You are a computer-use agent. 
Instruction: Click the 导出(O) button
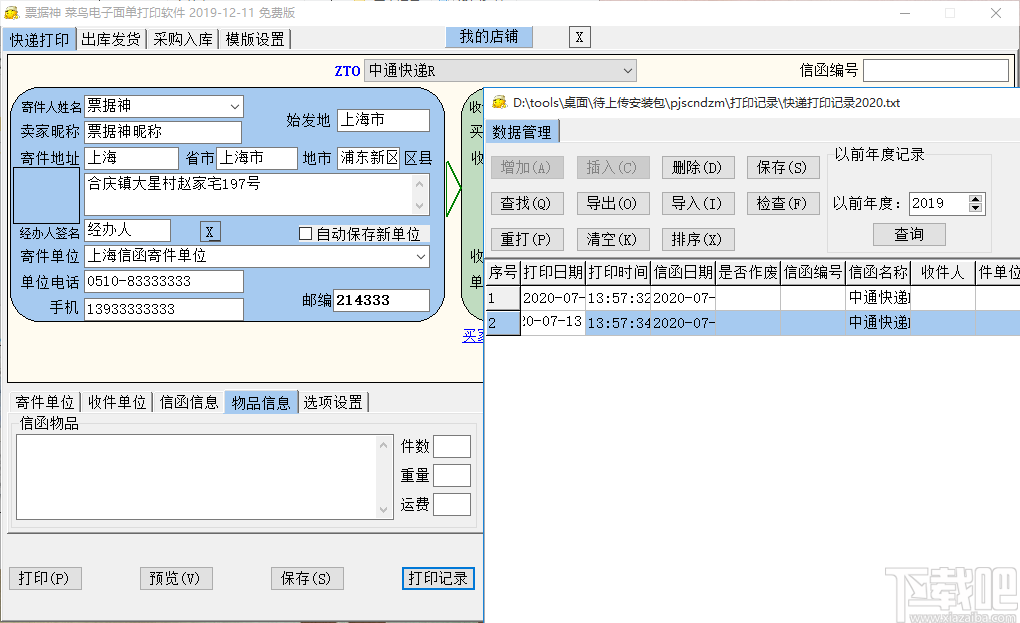613,204
